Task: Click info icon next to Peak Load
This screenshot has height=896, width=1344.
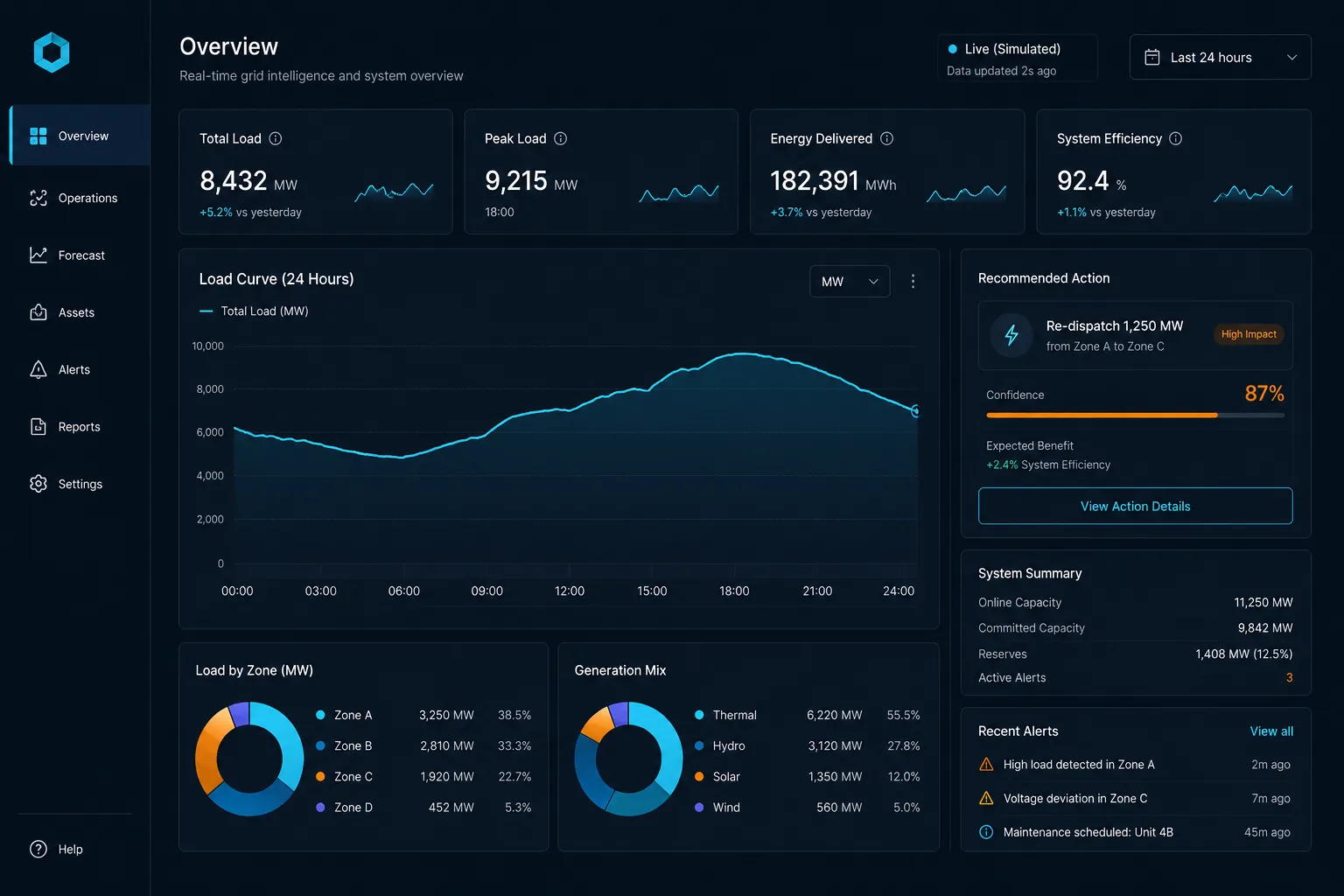Action: coord(561,138)
